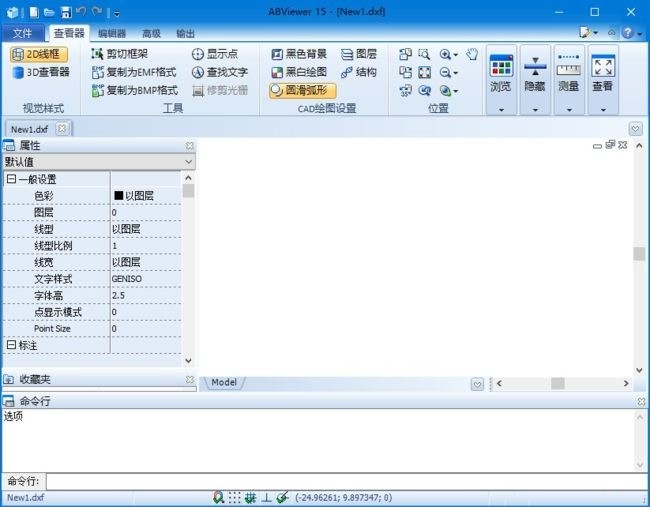Viewport: 650px width, 507px height.
Task: Click the drawing area horizontal scrollbar thumb
Action: click(x=558, y=383)
